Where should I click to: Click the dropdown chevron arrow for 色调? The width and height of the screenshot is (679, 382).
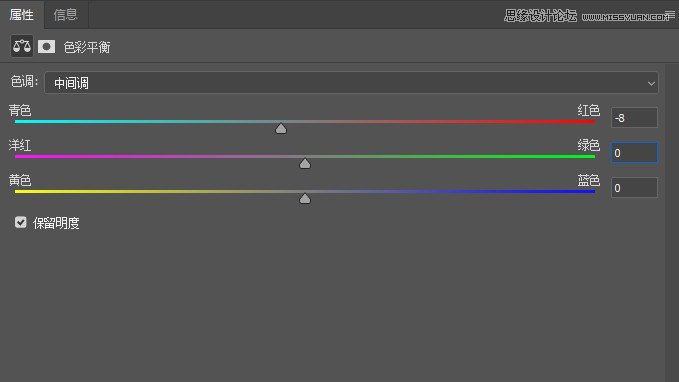pyautogui.click(x=651, y=83)
